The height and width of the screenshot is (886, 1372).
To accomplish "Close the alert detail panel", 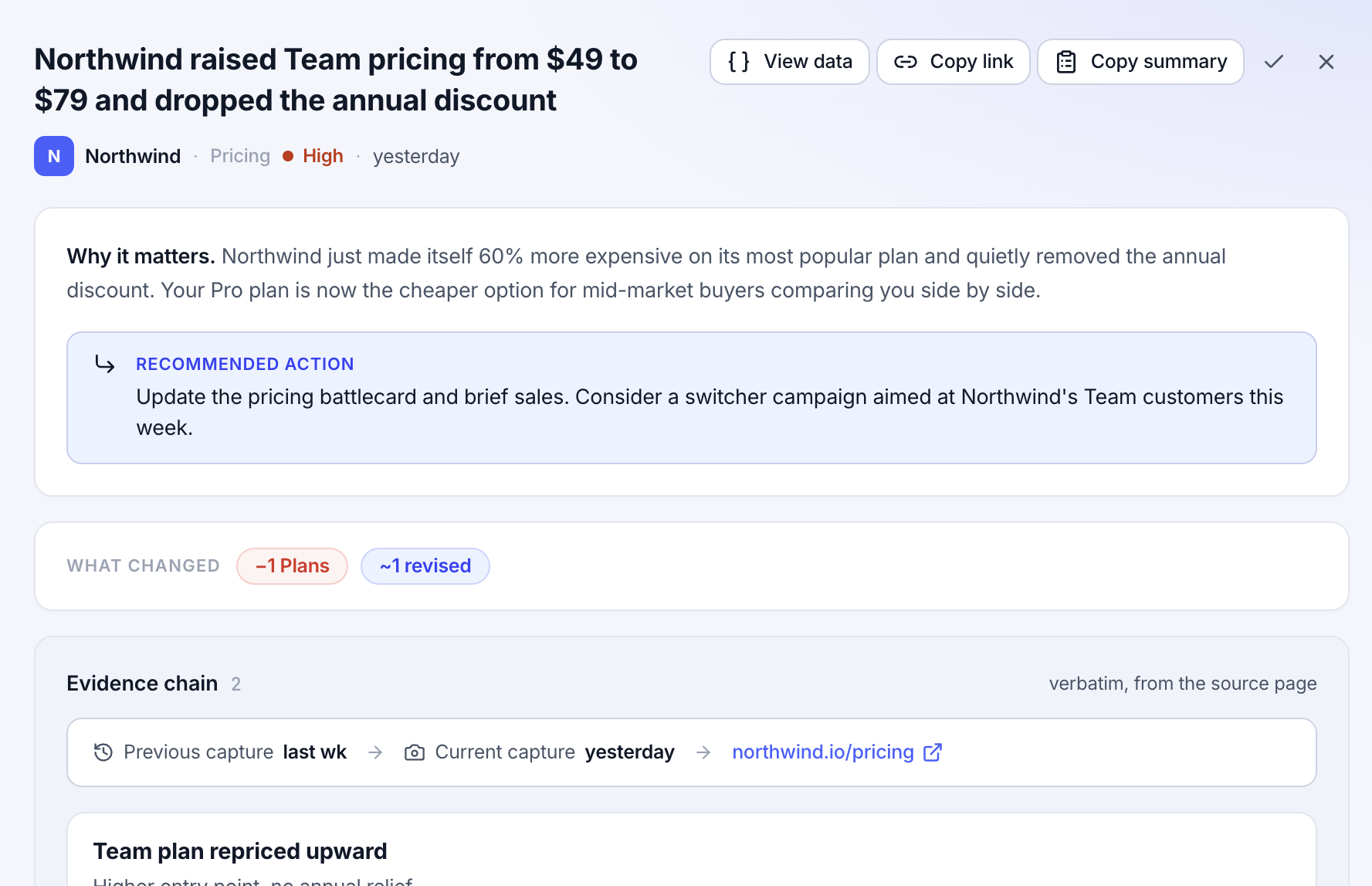I will [x=1326, y=62].
